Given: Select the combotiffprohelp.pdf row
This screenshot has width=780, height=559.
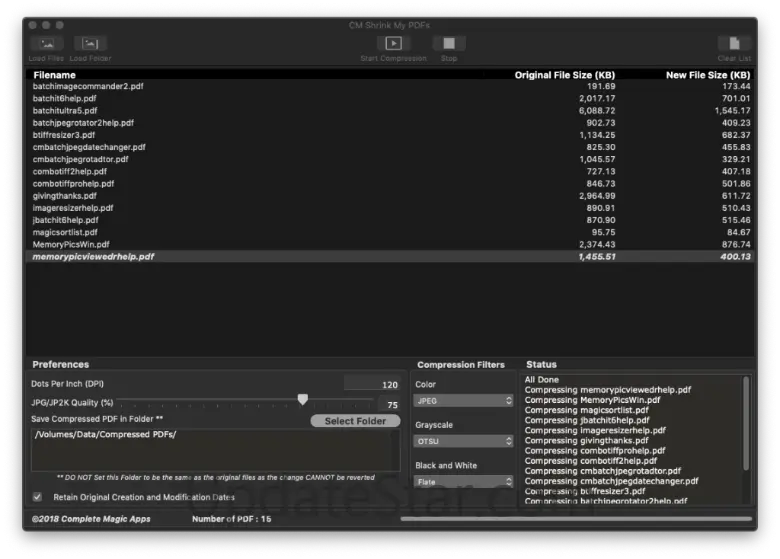Looking at the screenshot, I should [390, 184].
